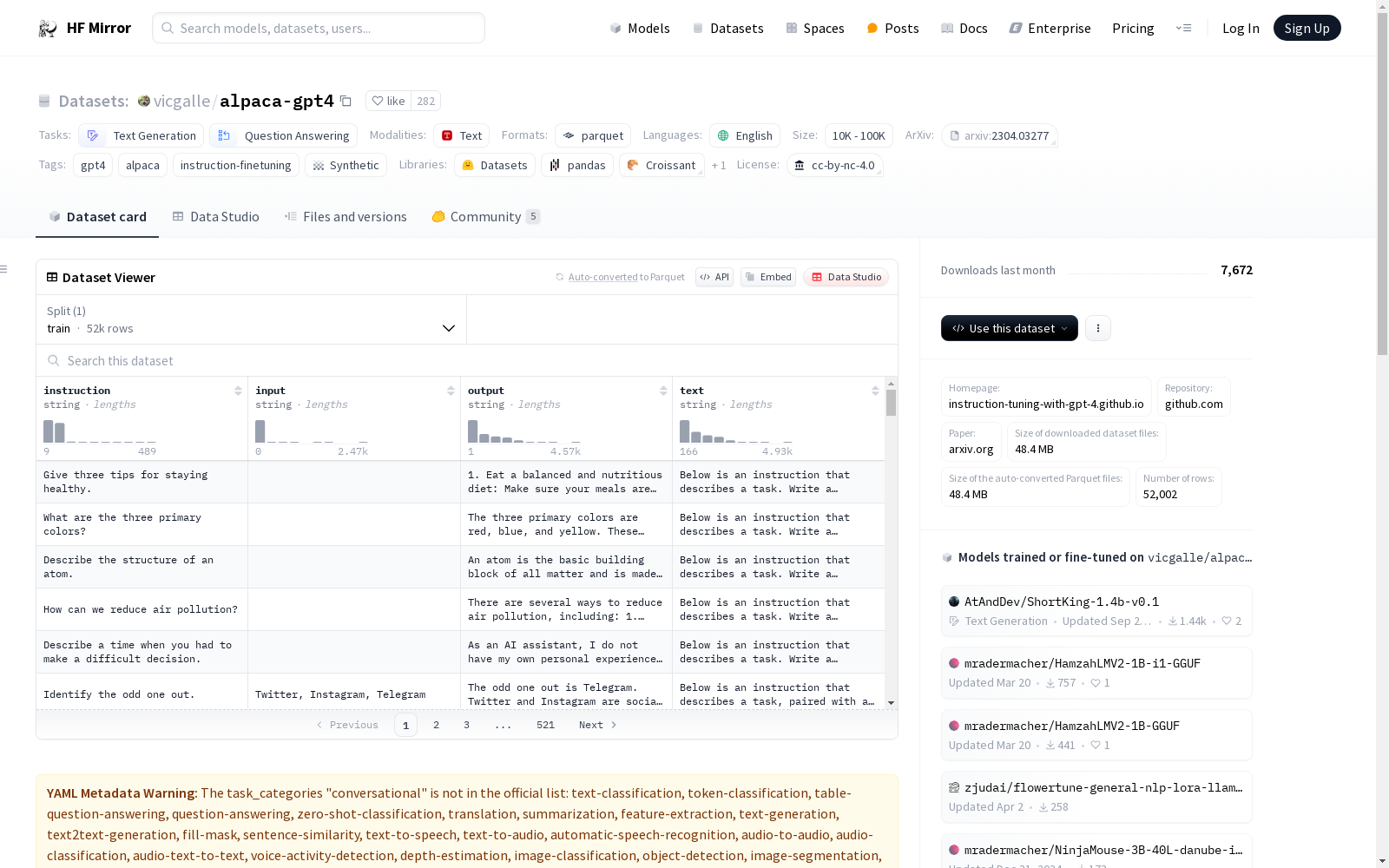This screenshot has width=1389, height=868.
Task: Click the 'Twitter, Instagram, Telegram' input cell
Action: 354,694
